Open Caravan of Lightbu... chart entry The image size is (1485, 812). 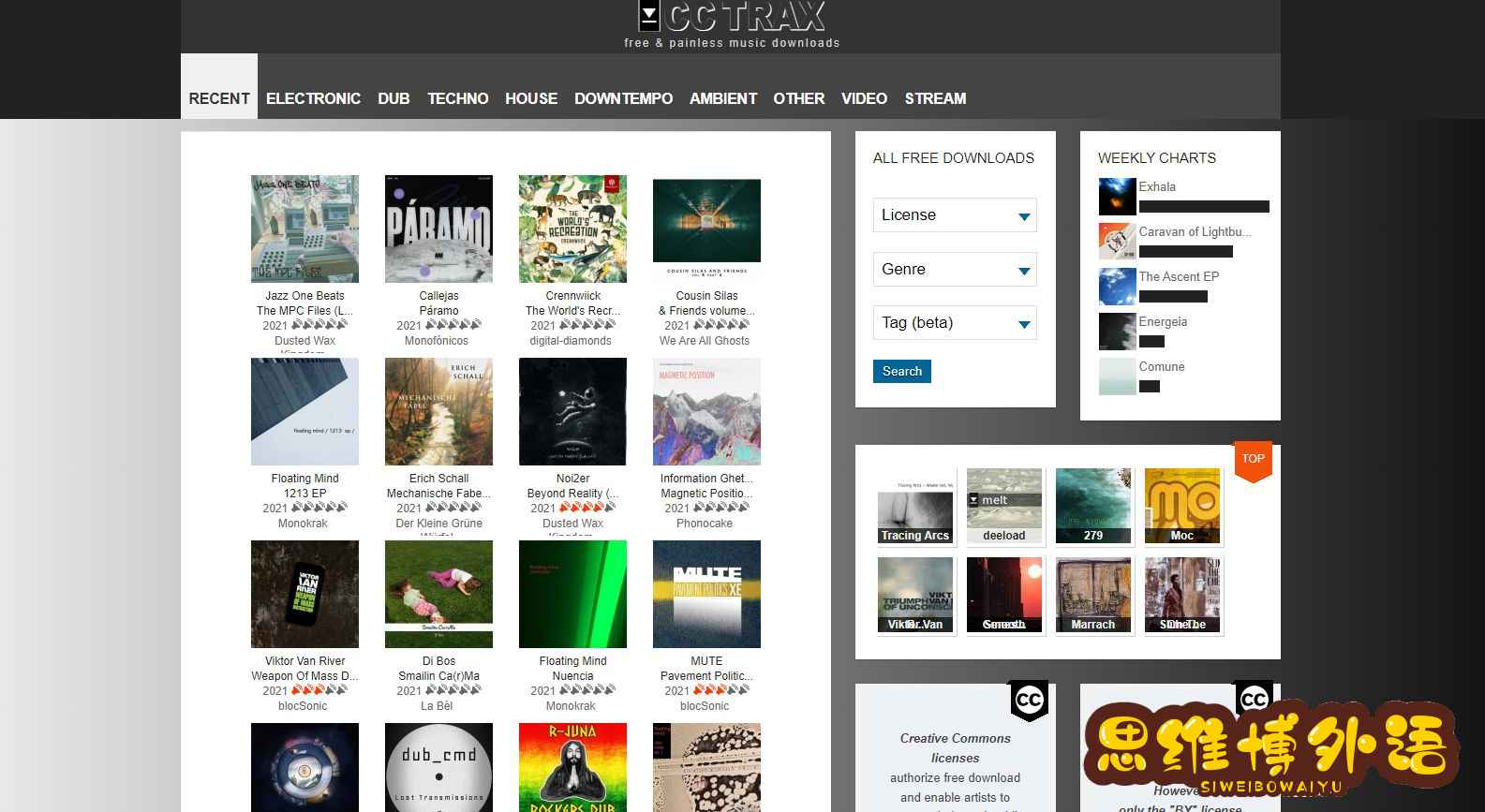pos(1195,232)
